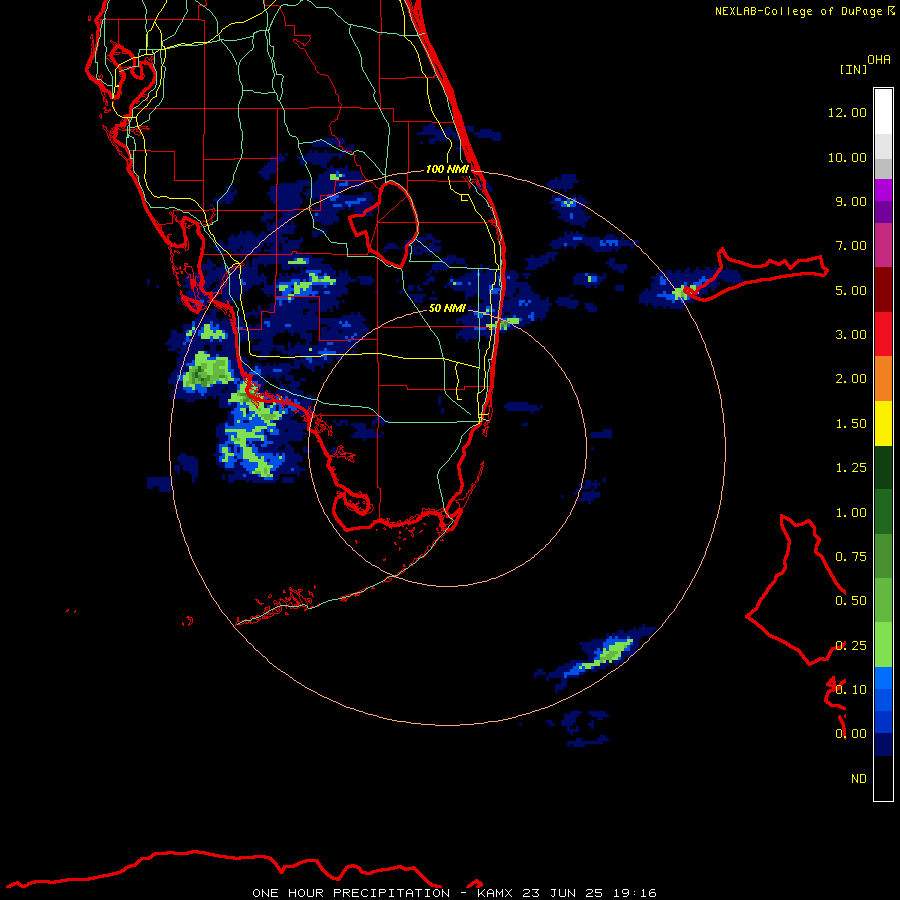Select the 0.10 legend value
The height and width of the screenshot is (900, 900).
click(x=851, y=690)
